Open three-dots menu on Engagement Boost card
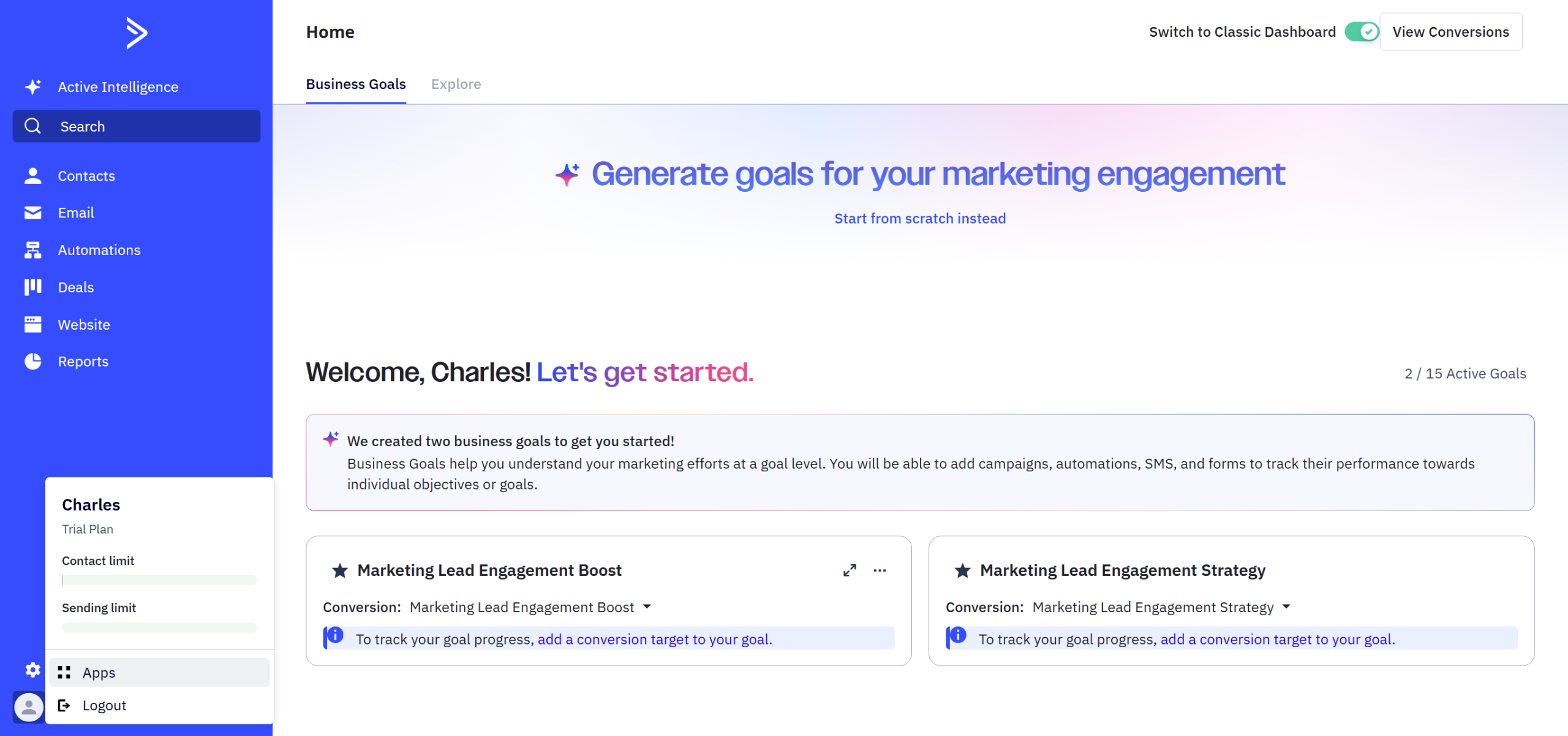This screenshot has width=1568, height=736. click(x=880, y=571)
